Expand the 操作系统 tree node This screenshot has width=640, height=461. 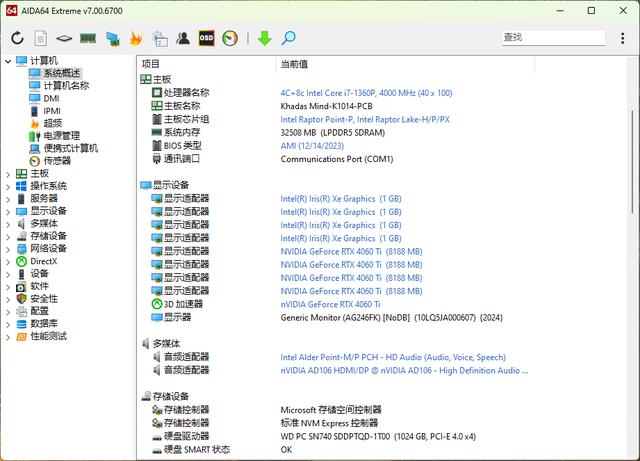coord(8,187)
